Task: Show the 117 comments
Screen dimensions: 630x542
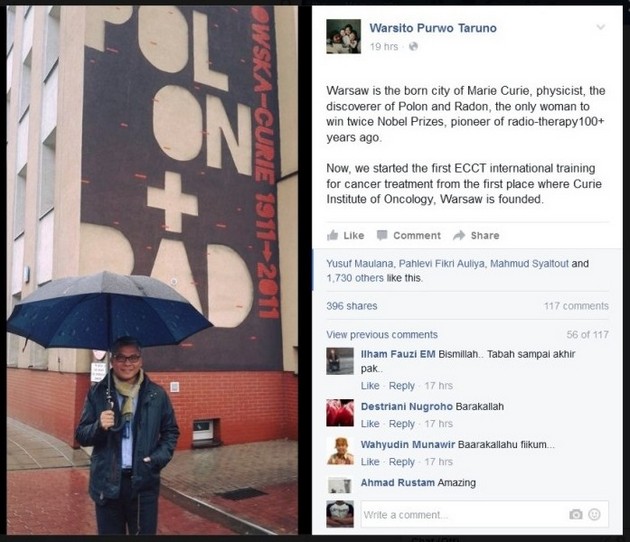Action: tap(576, 306)
